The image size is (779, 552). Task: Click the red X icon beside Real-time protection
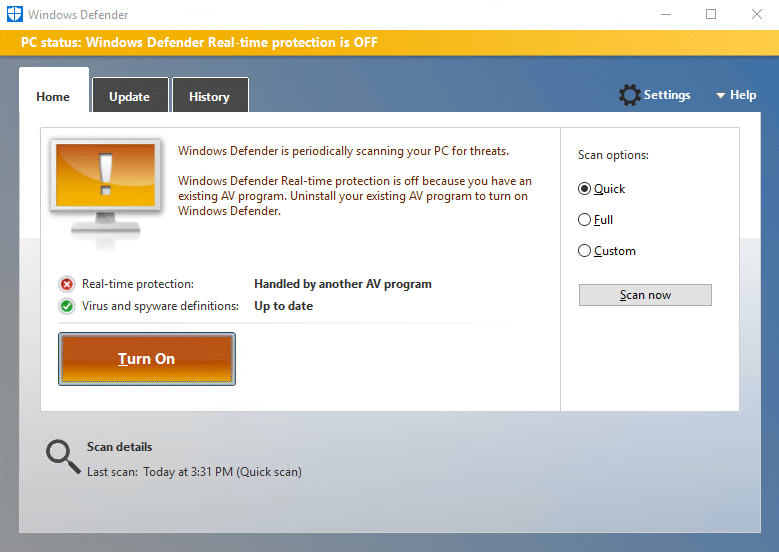(x=66, y=284)
